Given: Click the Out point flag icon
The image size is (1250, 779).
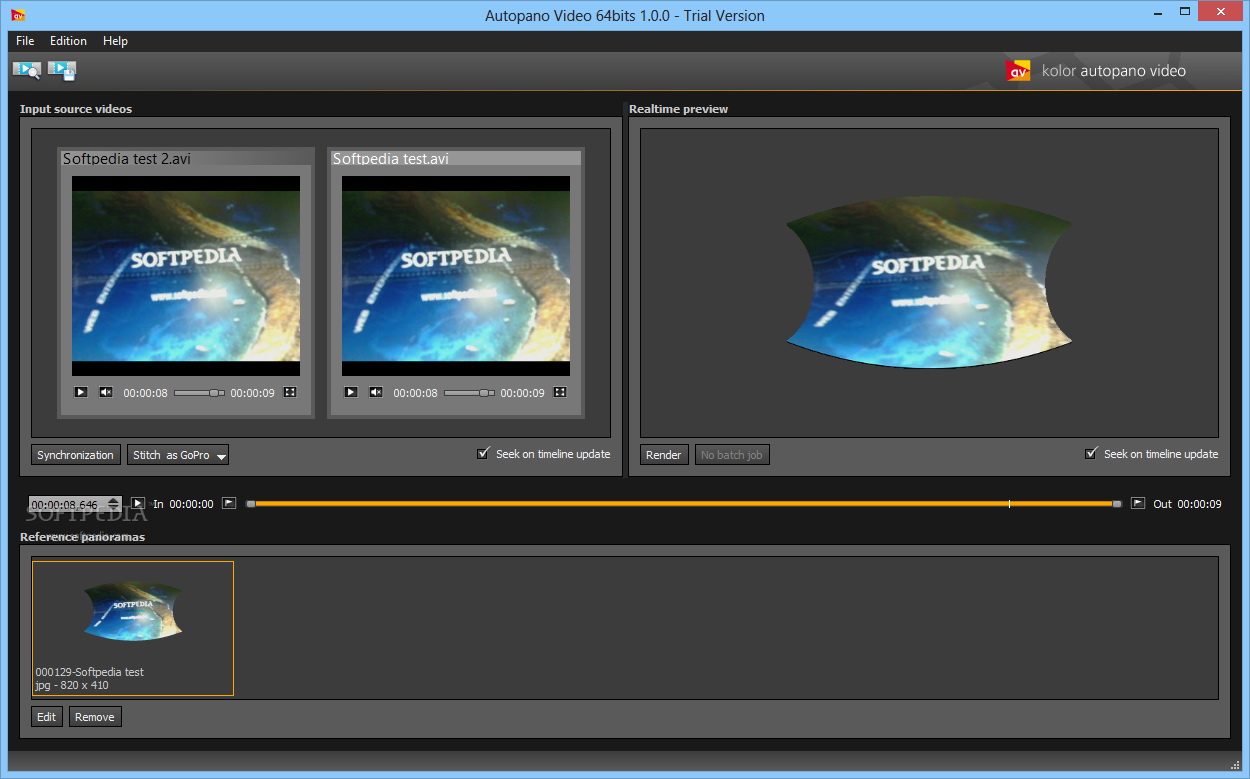Looking at the screenshot, I should 1138,503.
